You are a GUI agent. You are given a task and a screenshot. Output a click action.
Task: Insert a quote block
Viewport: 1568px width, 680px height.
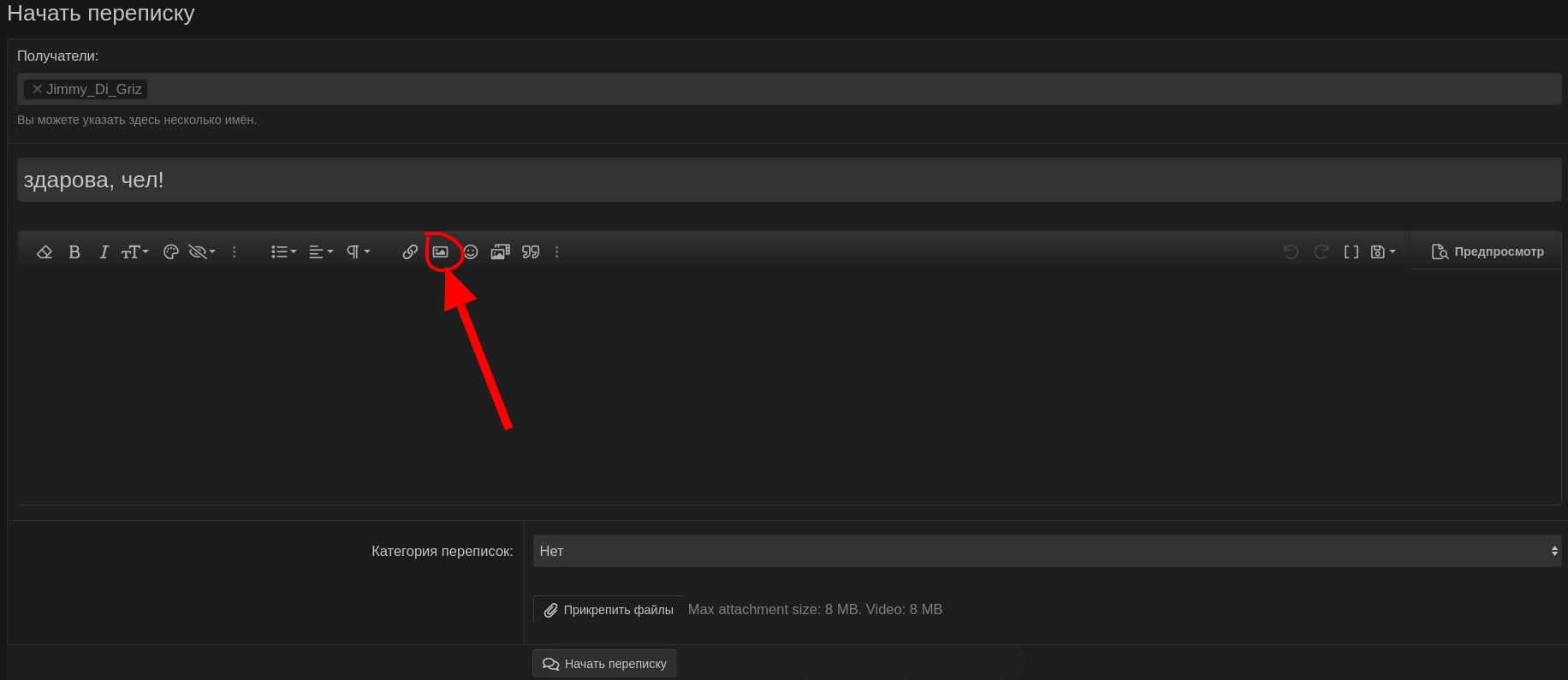click(x=531, y=251)
